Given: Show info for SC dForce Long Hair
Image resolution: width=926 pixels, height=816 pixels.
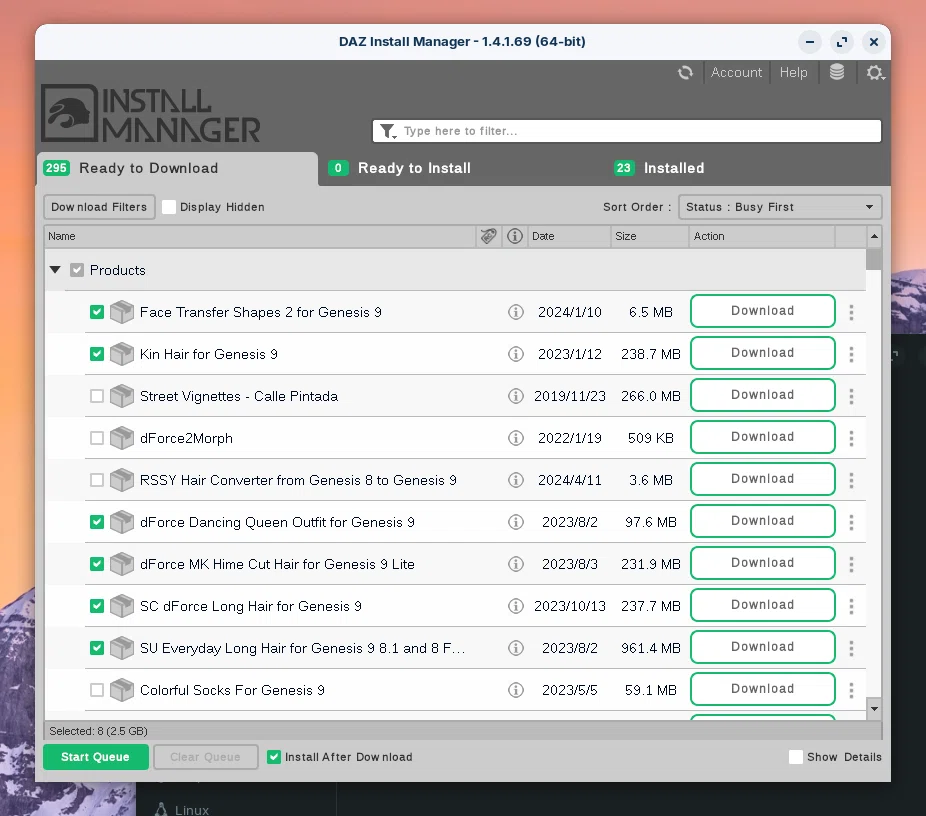Looking at the screenshot, I should pos(516,606).
